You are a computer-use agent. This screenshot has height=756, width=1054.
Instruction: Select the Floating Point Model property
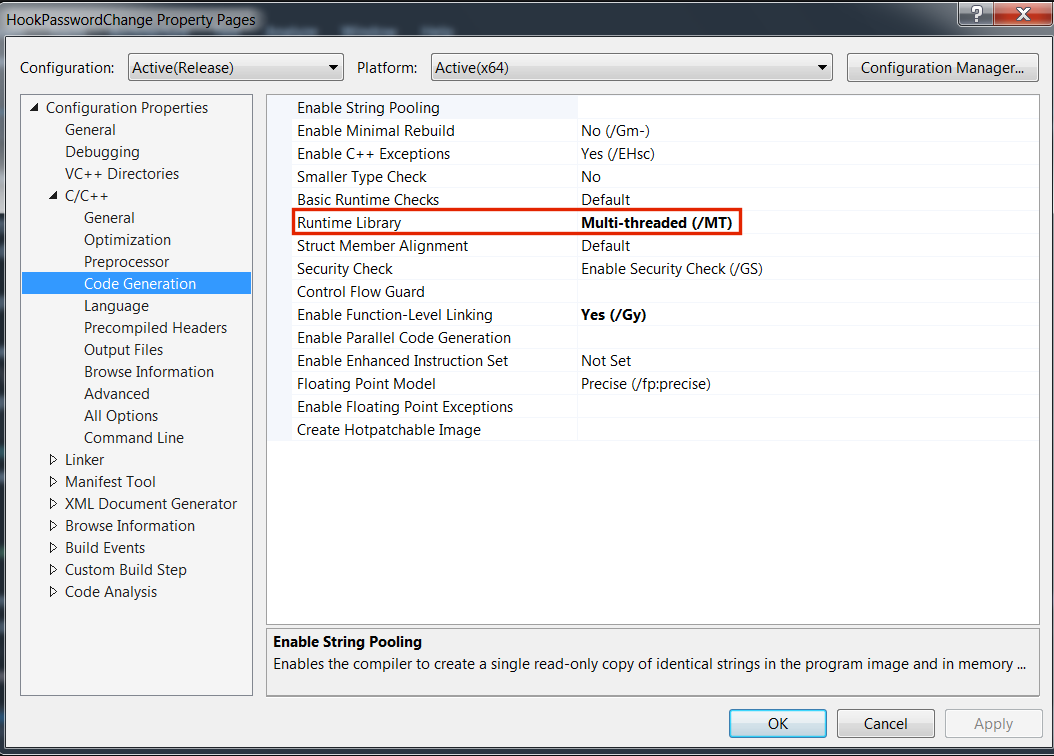368,384
